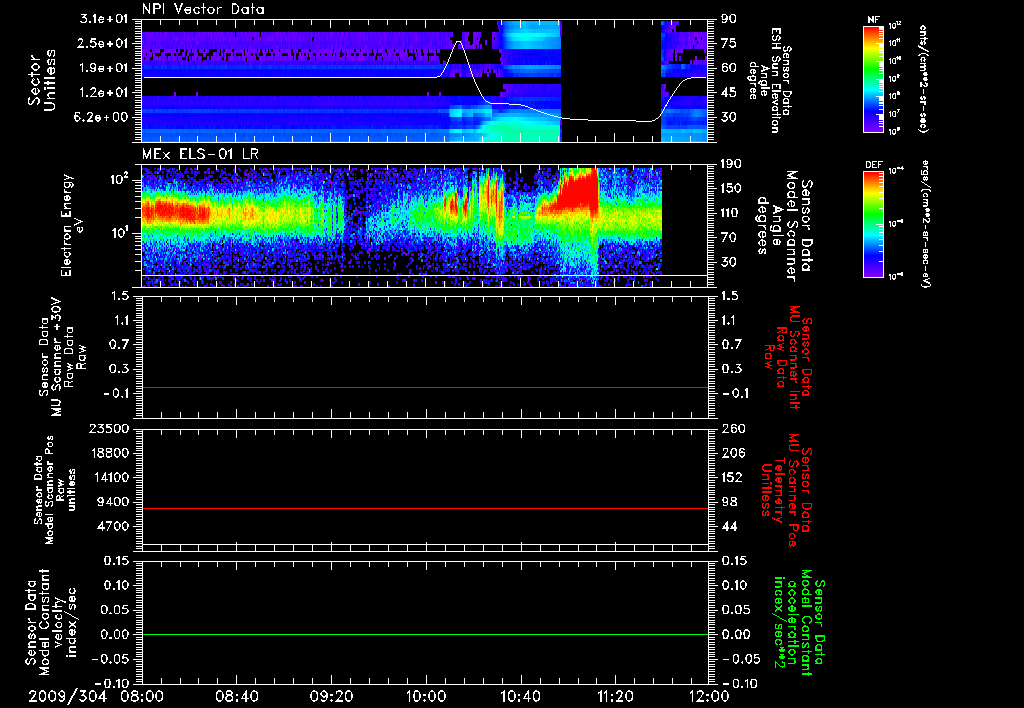Click the 'Sector Unitless' axis title

[42, 80]
